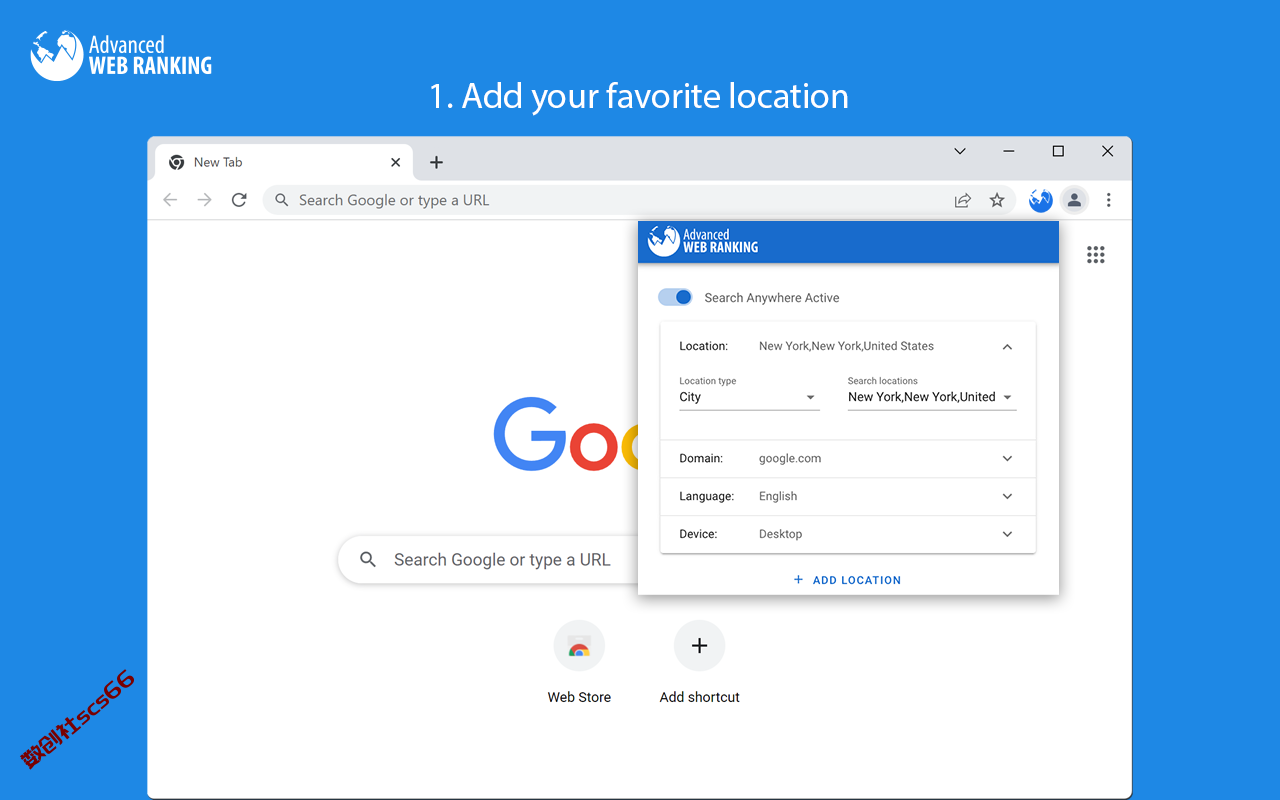The height and width of the screenshot is (800, 1280).
Task: Collapse the Location section chevron
Action: tap(1007, 347)
